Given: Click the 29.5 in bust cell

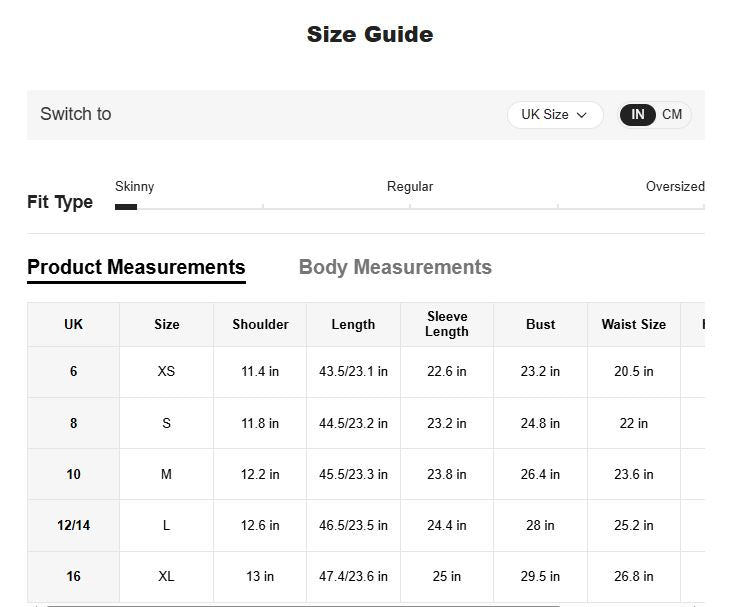Looking at the screenshot, I should pos(540,577).
